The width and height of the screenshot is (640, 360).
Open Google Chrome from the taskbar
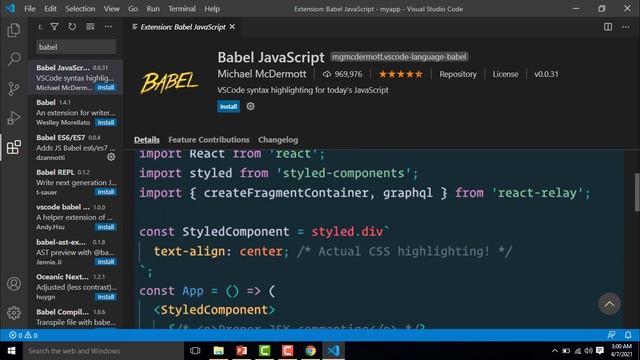(x=310, y=351)
